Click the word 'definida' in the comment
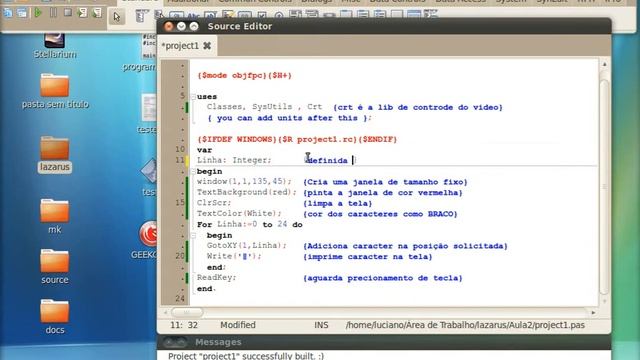 [x=327, y=160]
